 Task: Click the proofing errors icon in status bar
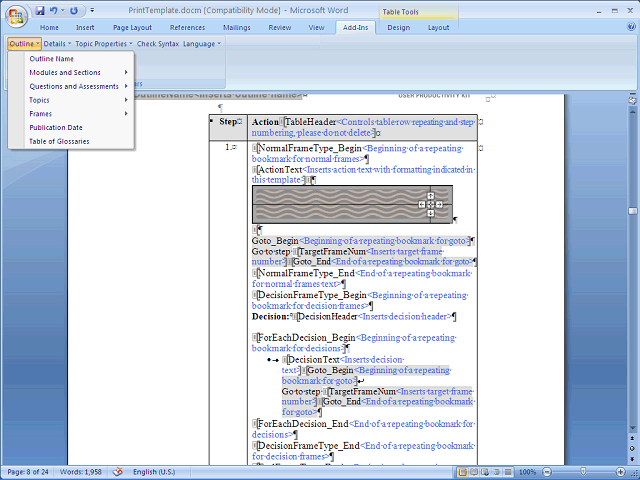point(118,472)
